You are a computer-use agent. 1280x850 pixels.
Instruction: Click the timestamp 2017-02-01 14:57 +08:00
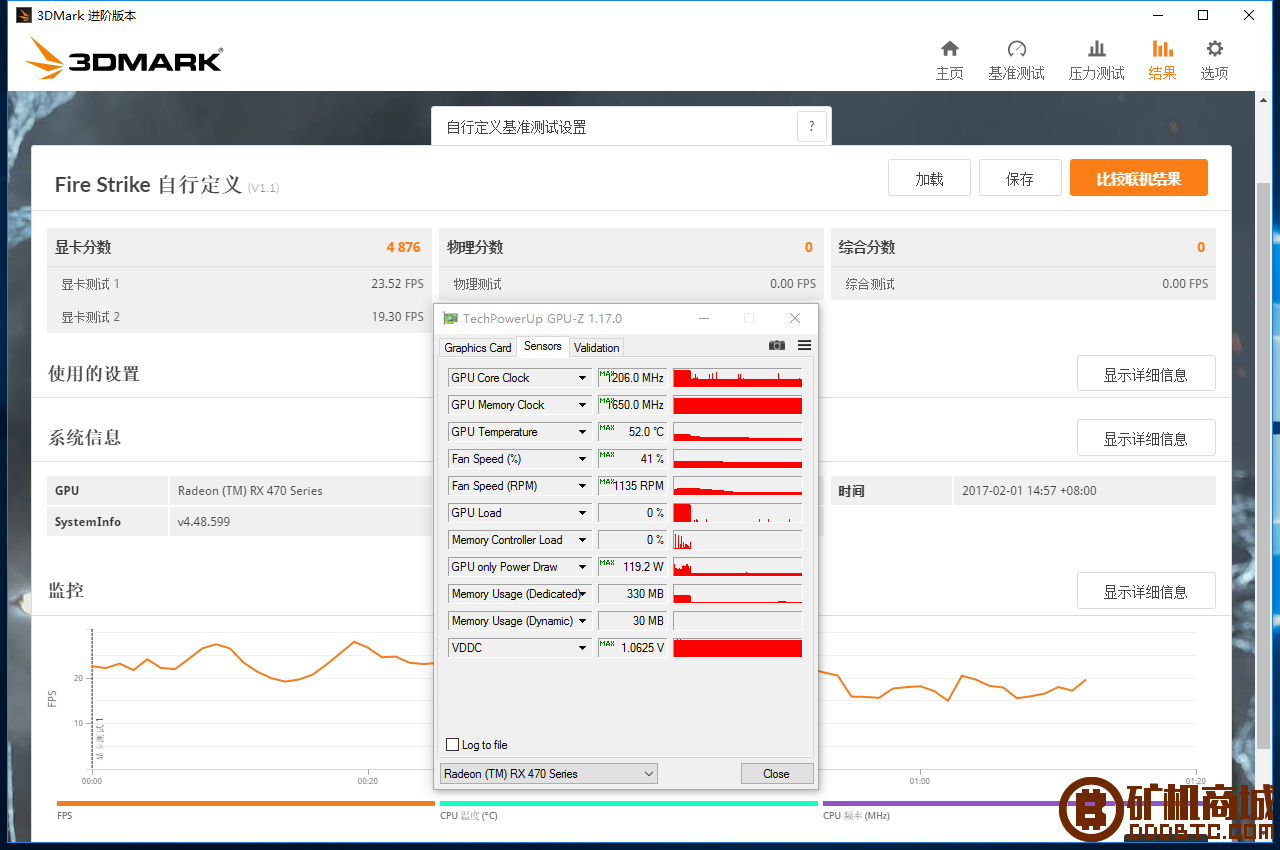pos(1029,491)
